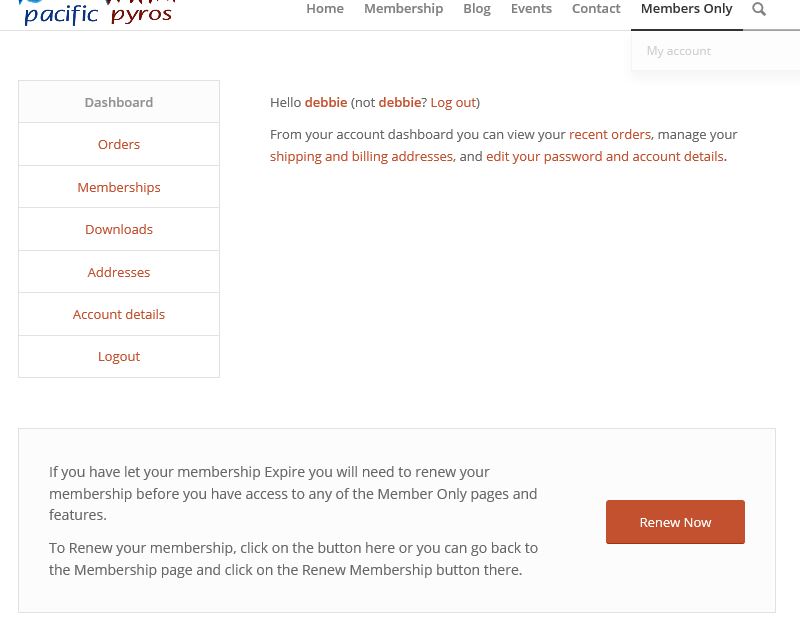Open the Home menu item
Image resolution: width=800 pixels, height=622 pixels.
click(325, 9)
